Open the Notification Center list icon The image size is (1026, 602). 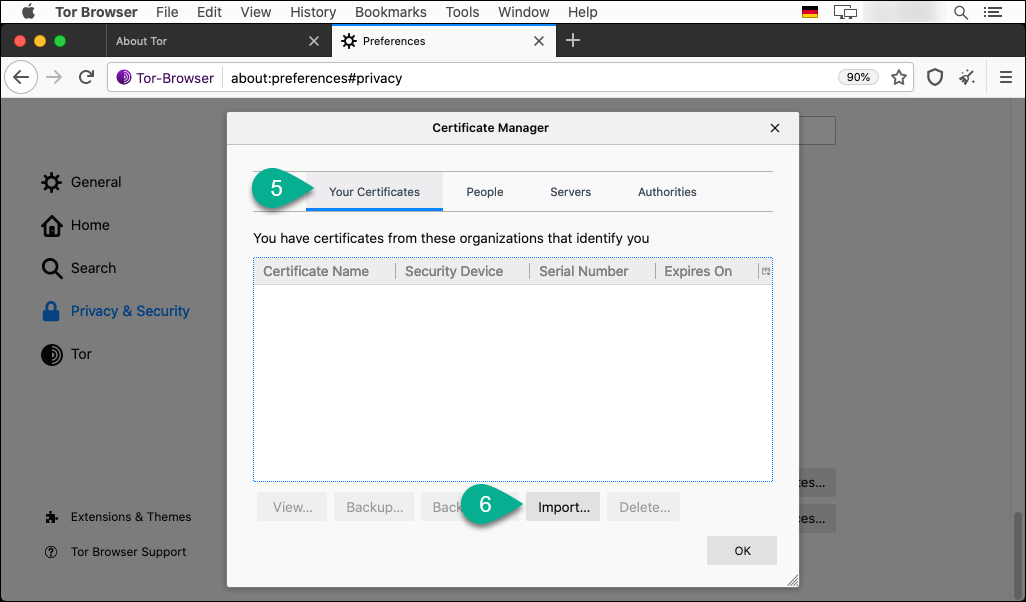(993, 12)
